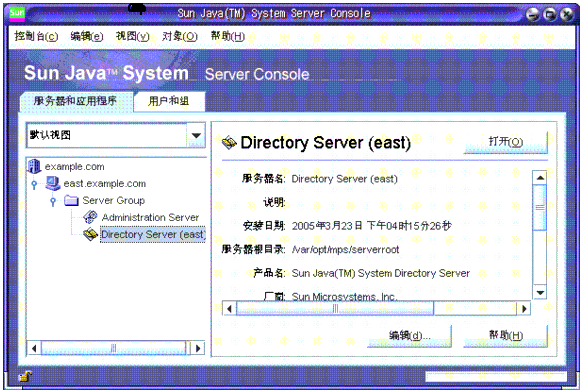Click the Server Group folder icon

tap(71, 200)
